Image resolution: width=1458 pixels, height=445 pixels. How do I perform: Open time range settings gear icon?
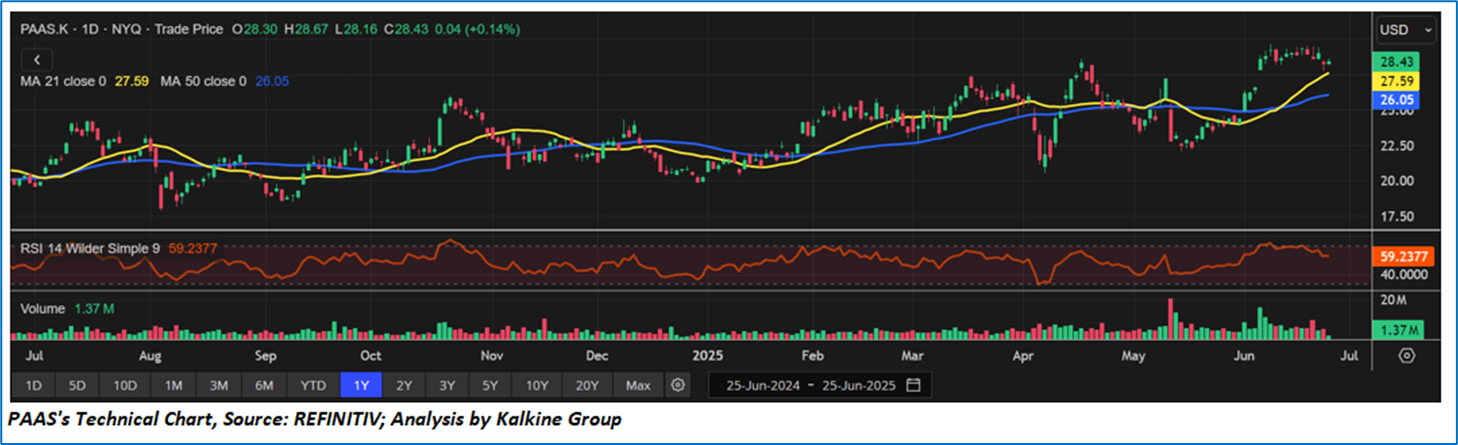click(x=678, y=385)
